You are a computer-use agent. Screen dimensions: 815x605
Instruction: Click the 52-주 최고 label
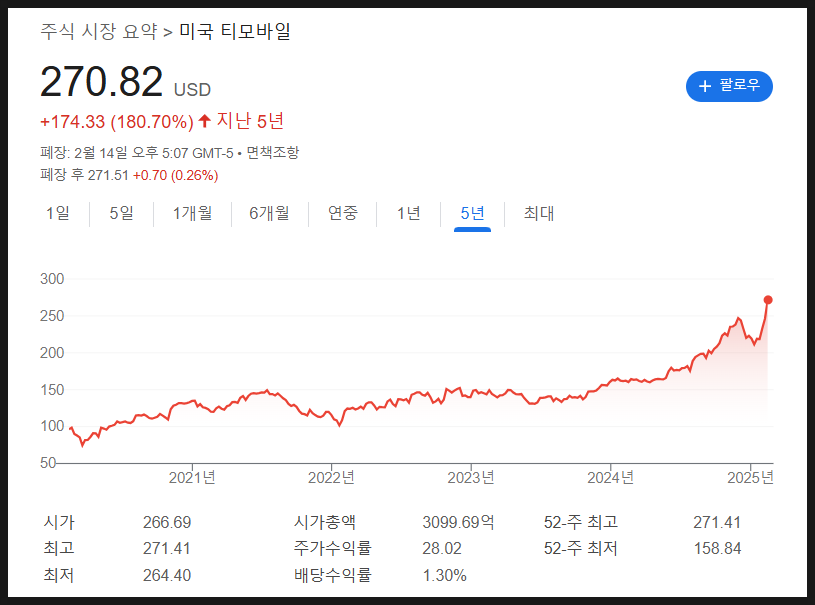click(x=581, y=522)
